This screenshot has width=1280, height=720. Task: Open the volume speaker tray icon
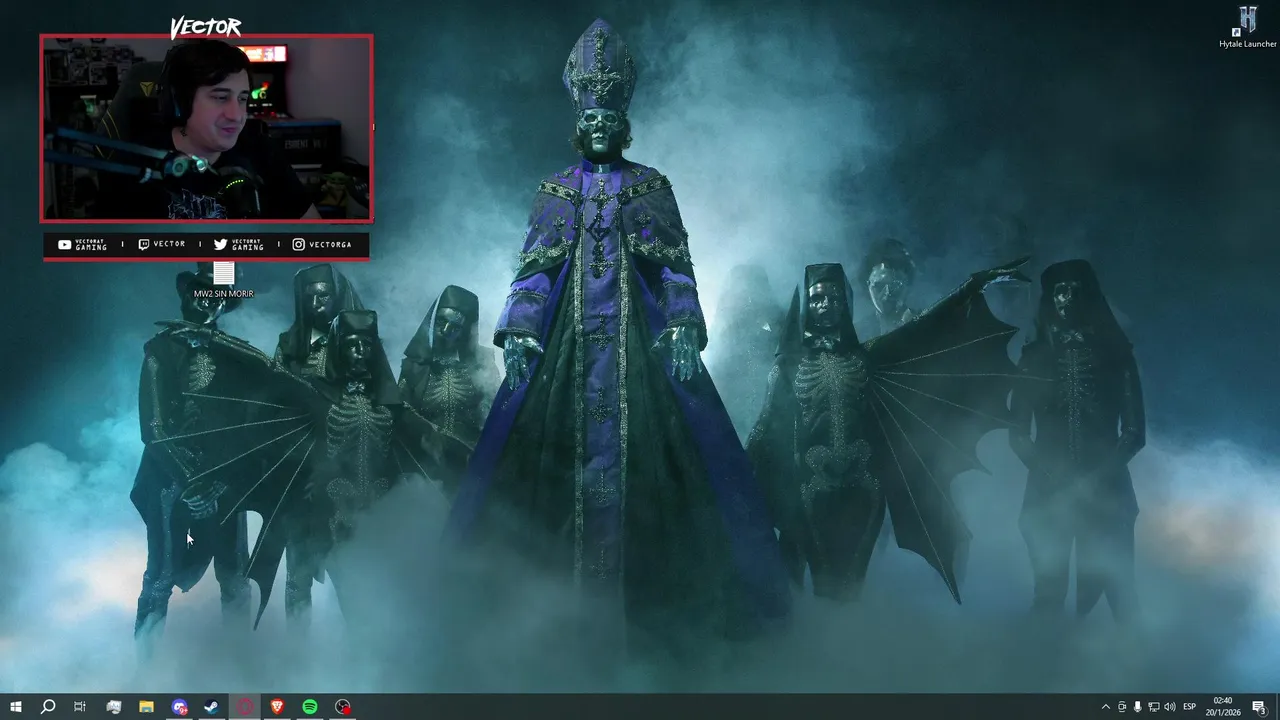(1170, 707)
